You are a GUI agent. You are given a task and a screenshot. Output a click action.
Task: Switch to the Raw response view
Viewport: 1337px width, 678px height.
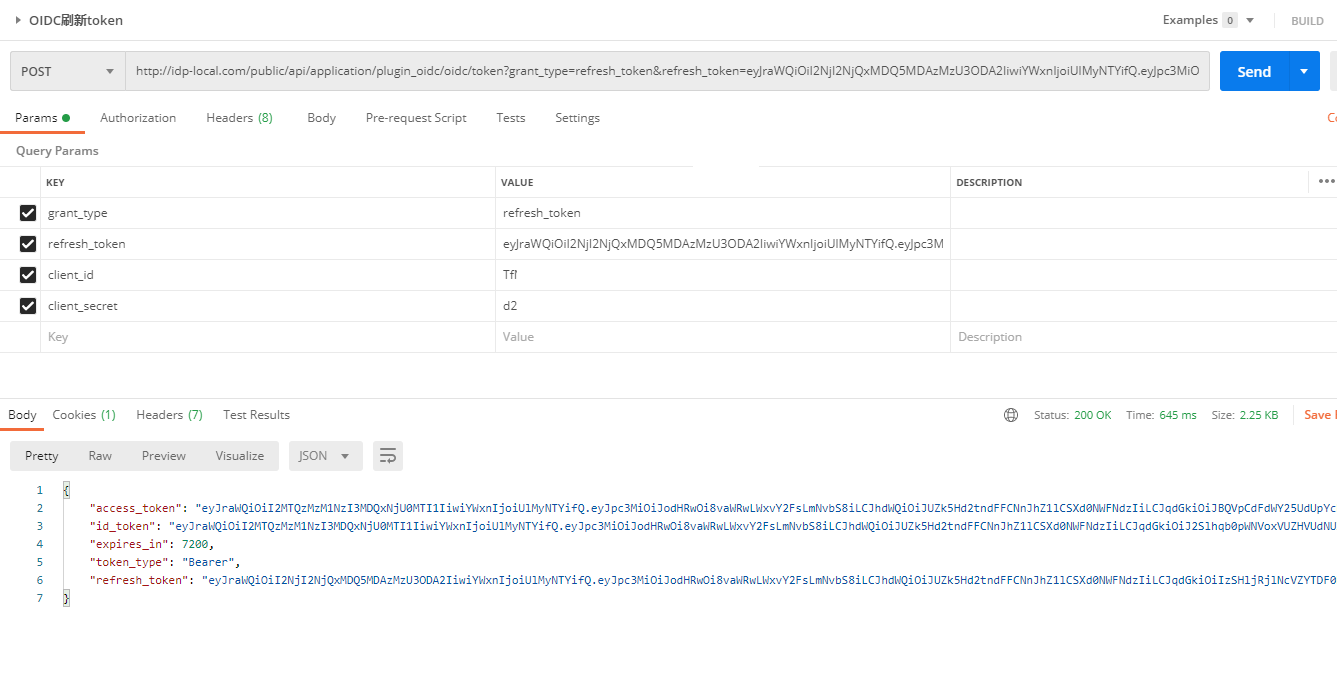coord(100,456)
